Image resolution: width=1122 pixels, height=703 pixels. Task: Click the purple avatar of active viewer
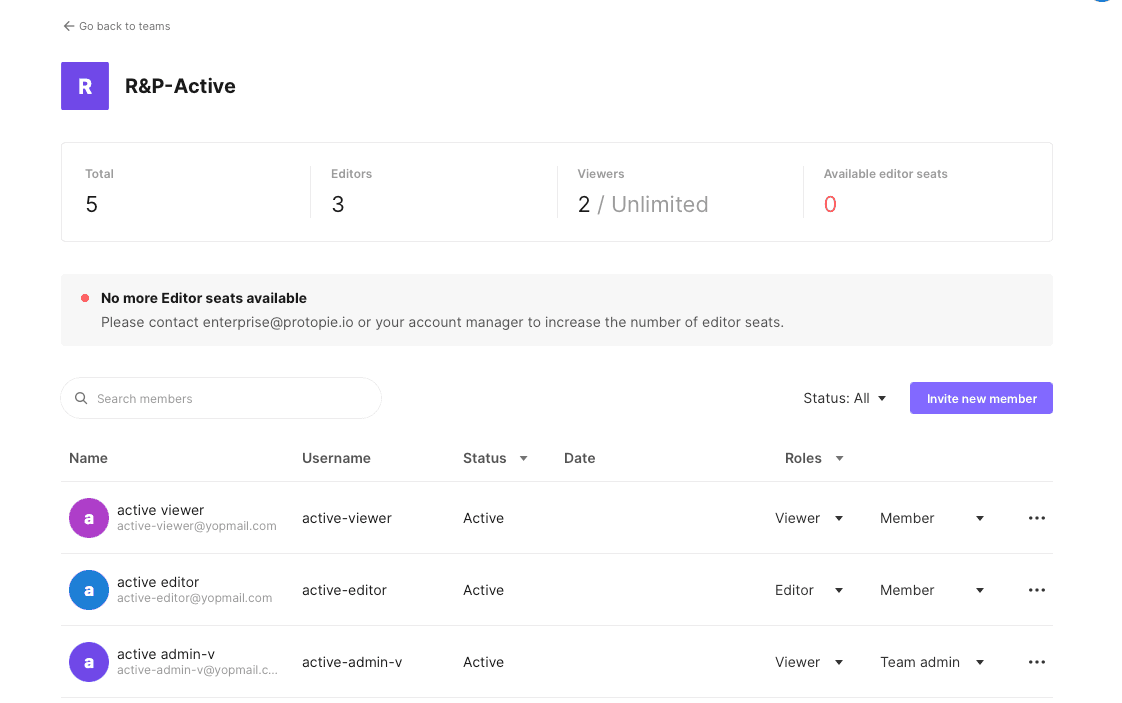(88, 518)
